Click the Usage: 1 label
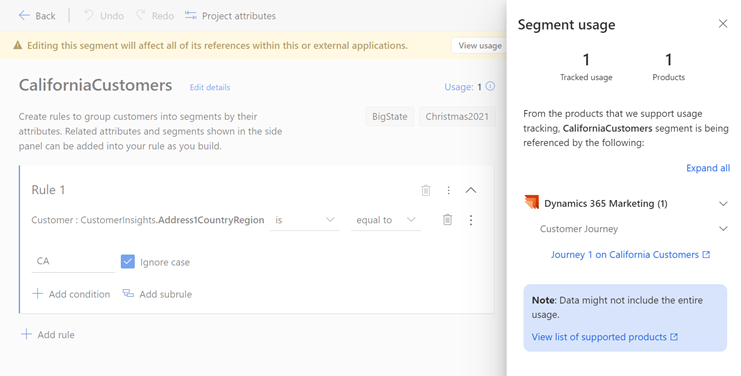The height and width of the screenshot is (376, 741). click(x=463, y=87)
